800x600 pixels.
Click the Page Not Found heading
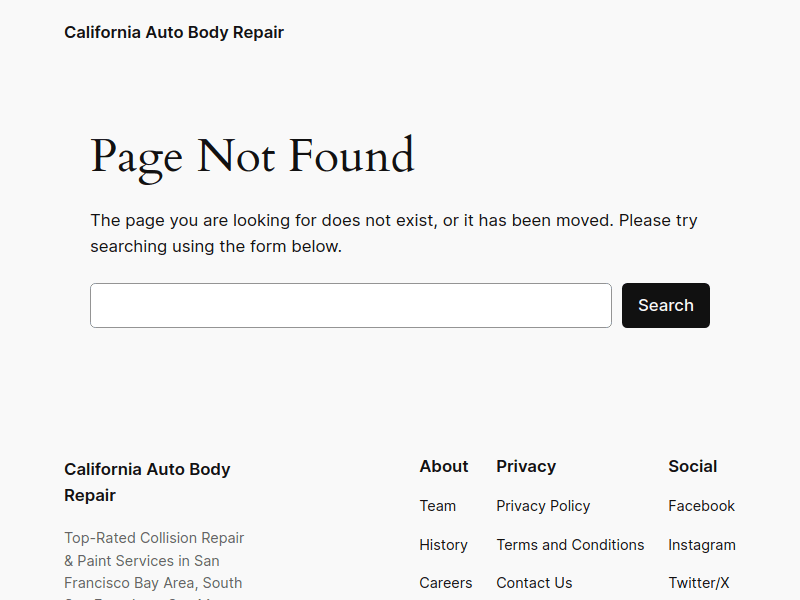(x=252, y=156)
